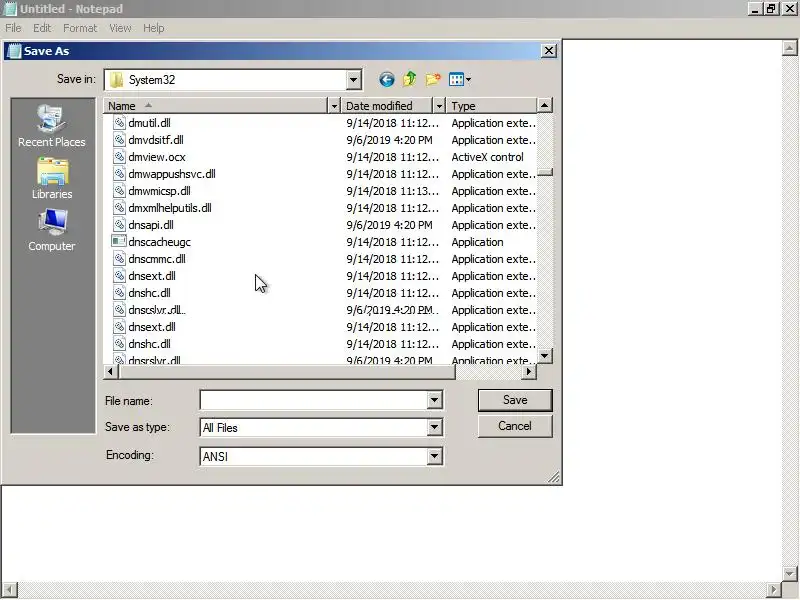Click the Application type of dnscacheugc
Viewport: 800px width, 600px height.
pyautogui.click(x=477, y=242)
